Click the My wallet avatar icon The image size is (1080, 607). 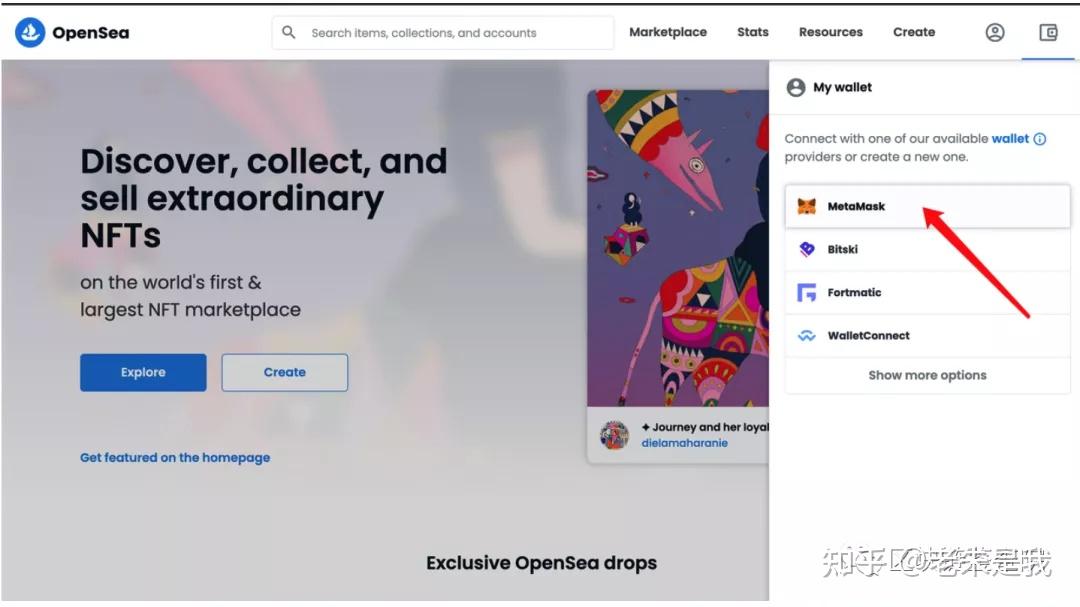796,88
